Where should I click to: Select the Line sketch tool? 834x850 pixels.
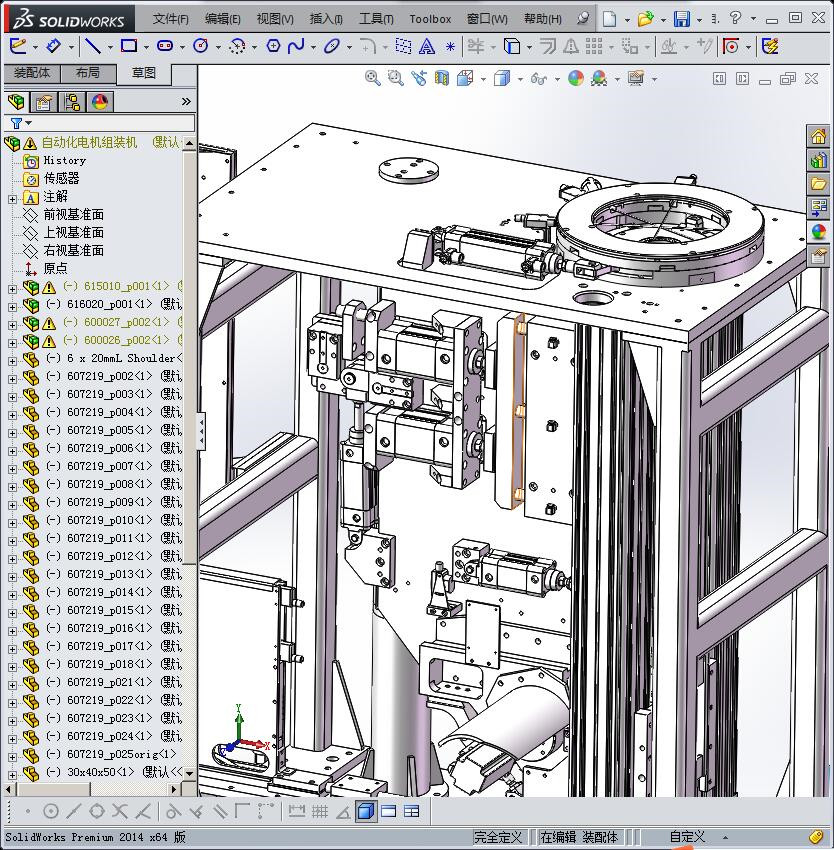pyautogui.click(x=92, y=46)
